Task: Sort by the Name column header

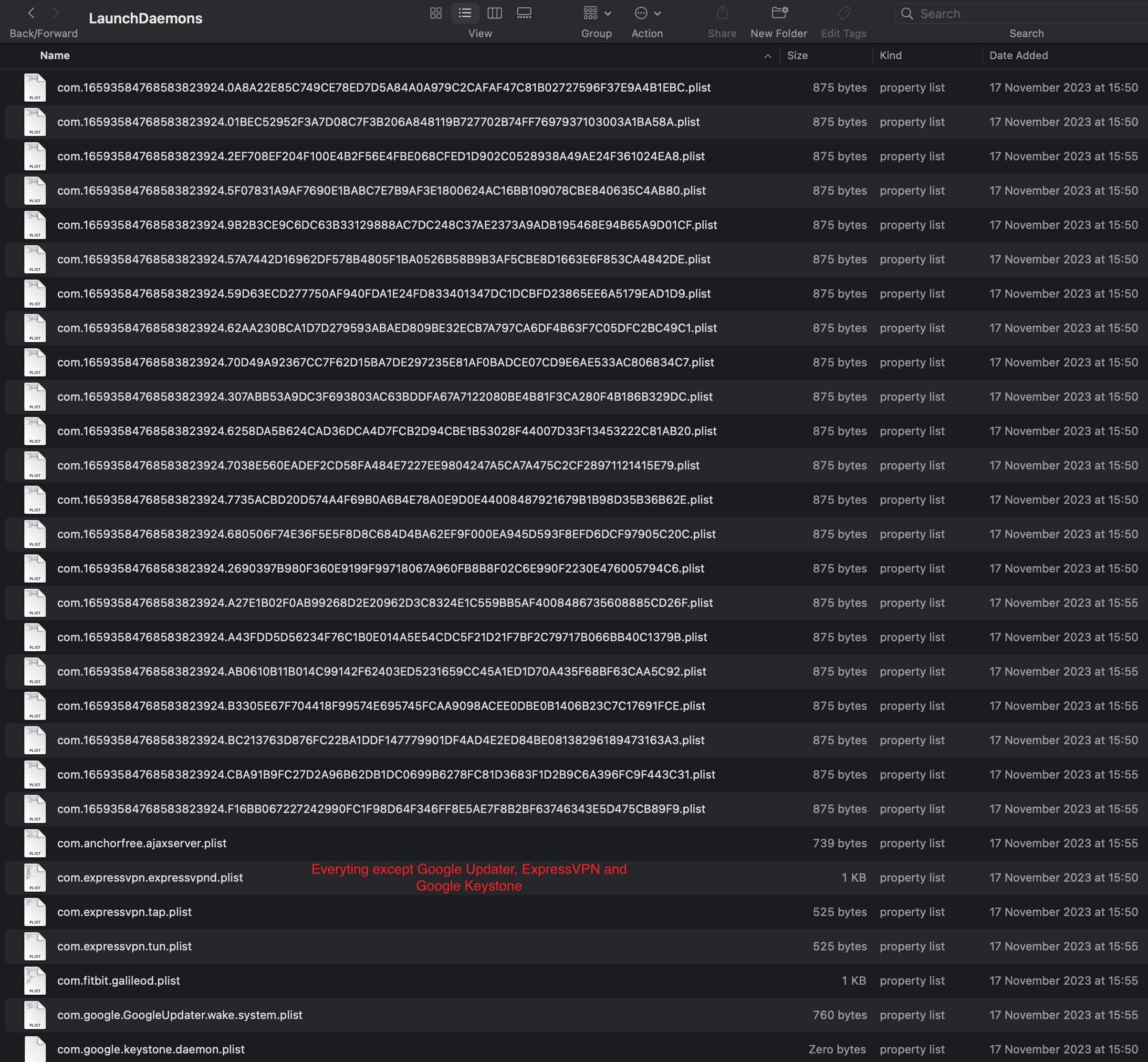Action: [55, 56]
